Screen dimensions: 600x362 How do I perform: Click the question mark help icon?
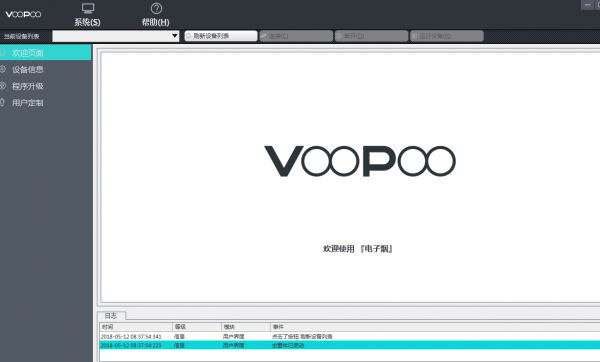coord(156,8)
